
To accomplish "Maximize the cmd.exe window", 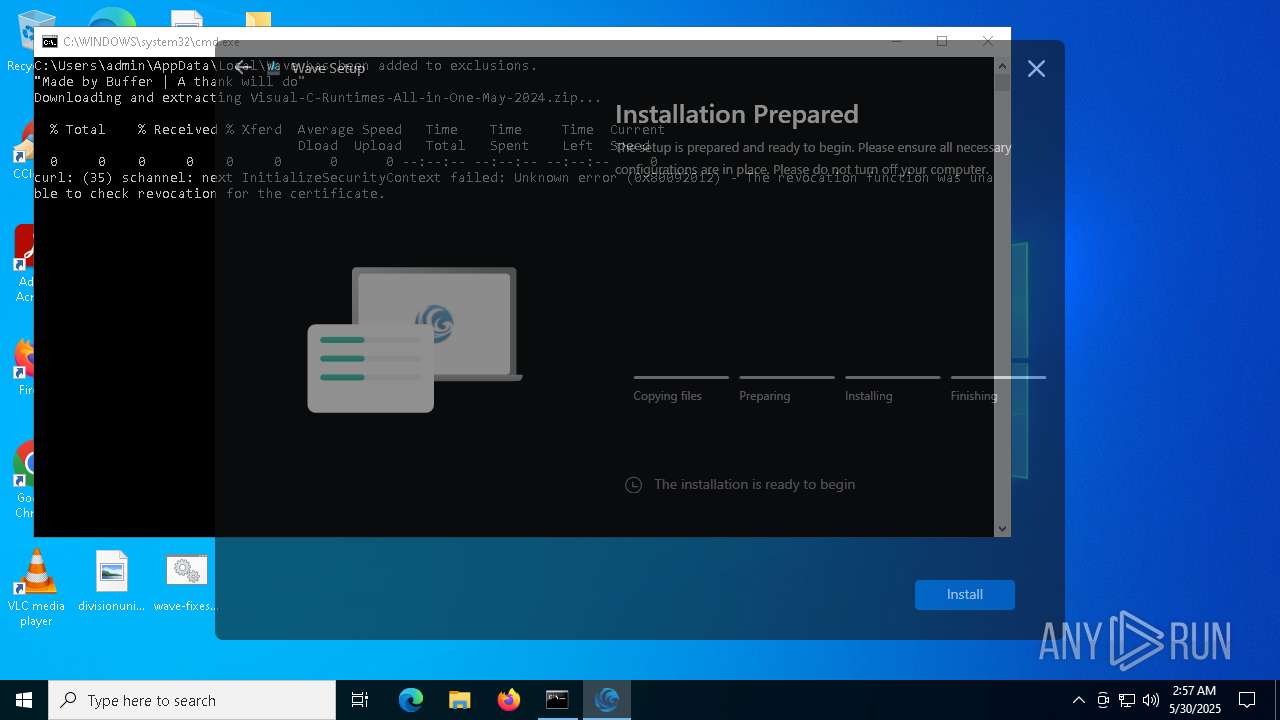I will coord(942,41).
